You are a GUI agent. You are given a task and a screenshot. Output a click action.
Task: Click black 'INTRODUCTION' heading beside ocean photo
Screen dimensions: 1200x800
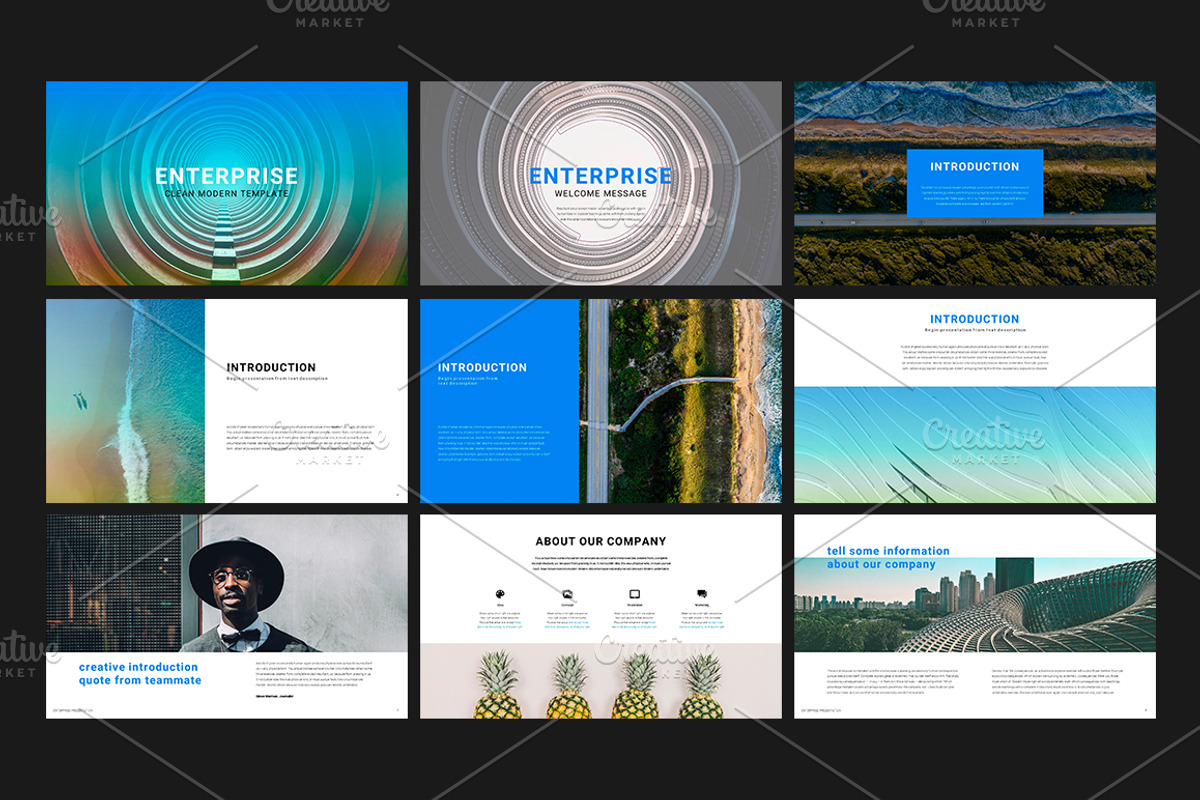[x=271, y=367]
